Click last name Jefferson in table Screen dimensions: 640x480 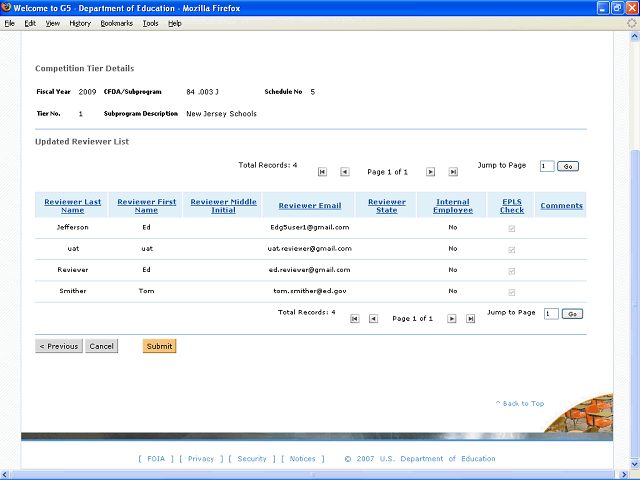click(72, 227)
